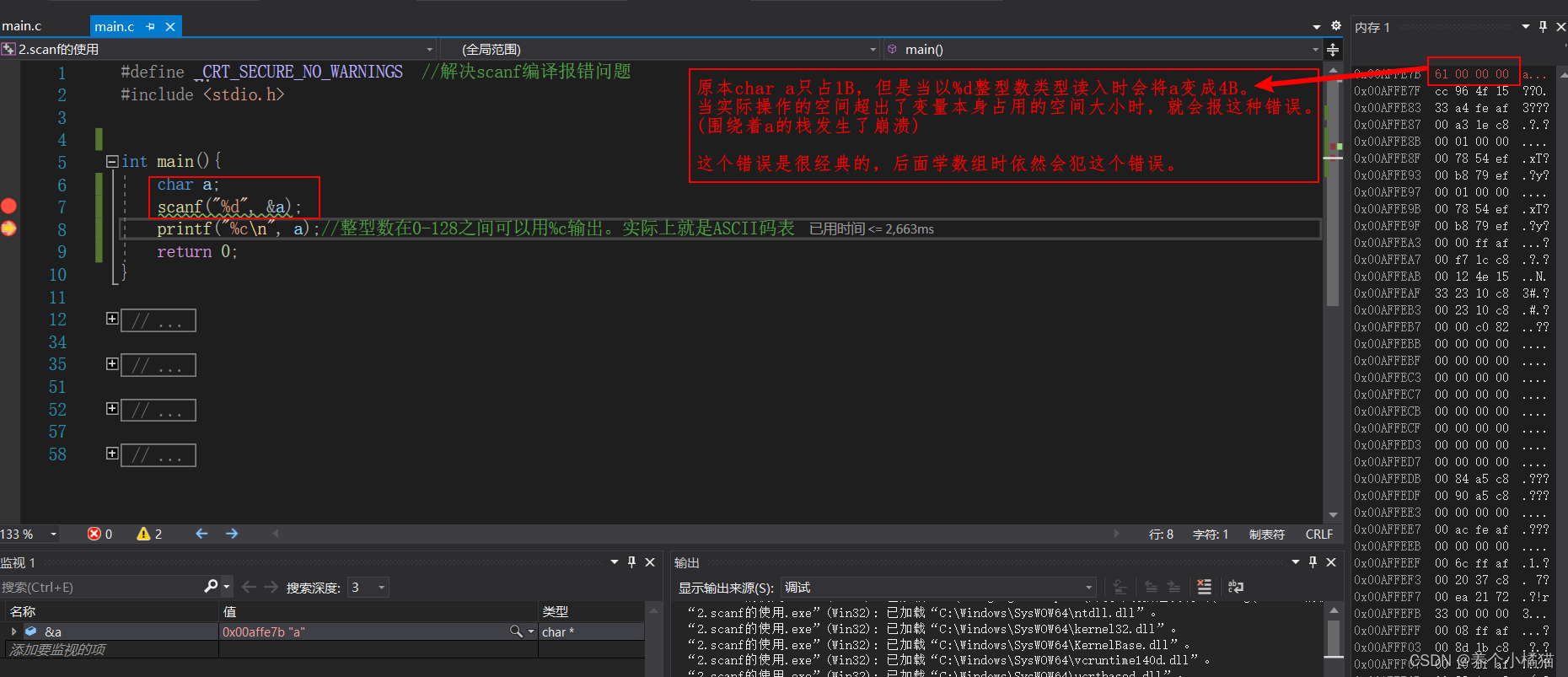This screenshot has width=1568, height=677.
Task: Click the go to previous message icon in Output
Action: pyautogui.click(x=1151, y=587)
